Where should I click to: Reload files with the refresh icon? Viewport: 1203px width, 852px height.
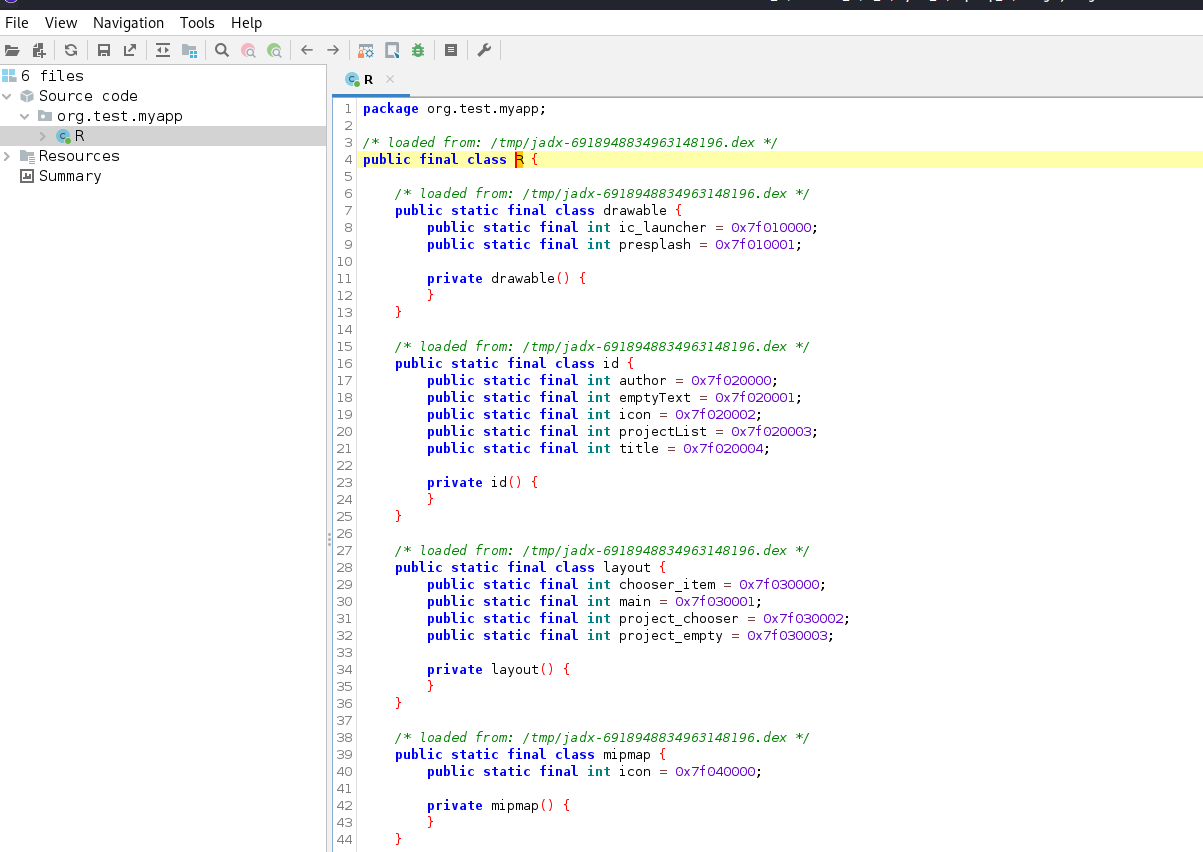pos(71,50)
